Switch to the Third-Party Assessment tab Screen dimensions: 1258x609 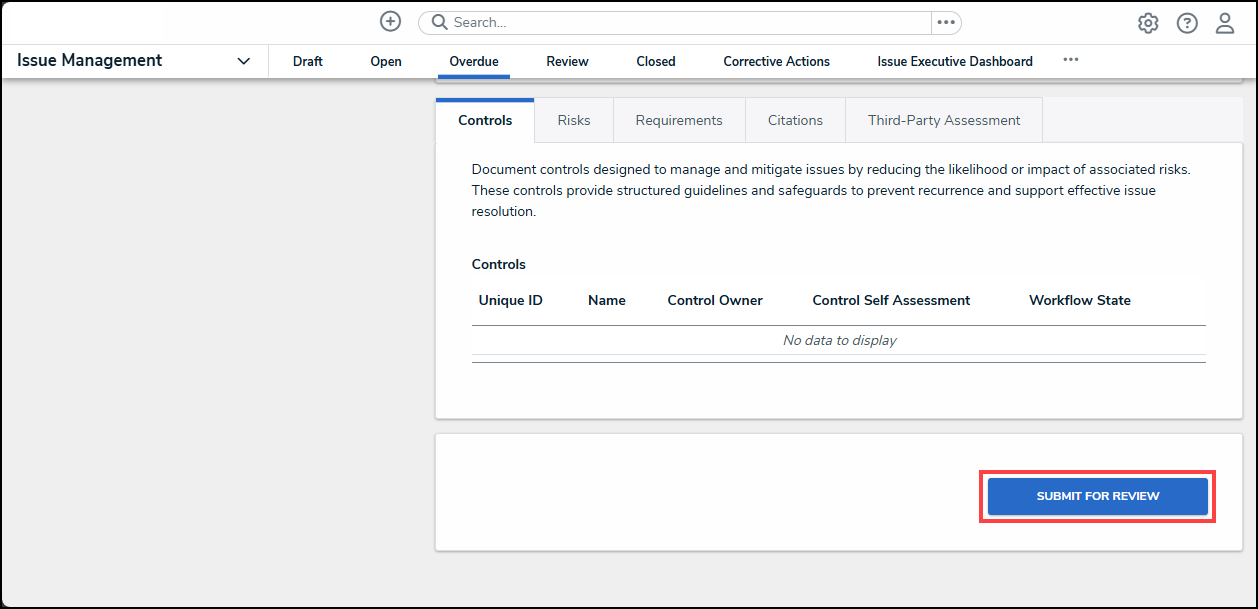pyautogui.click(x=943, y=120)
